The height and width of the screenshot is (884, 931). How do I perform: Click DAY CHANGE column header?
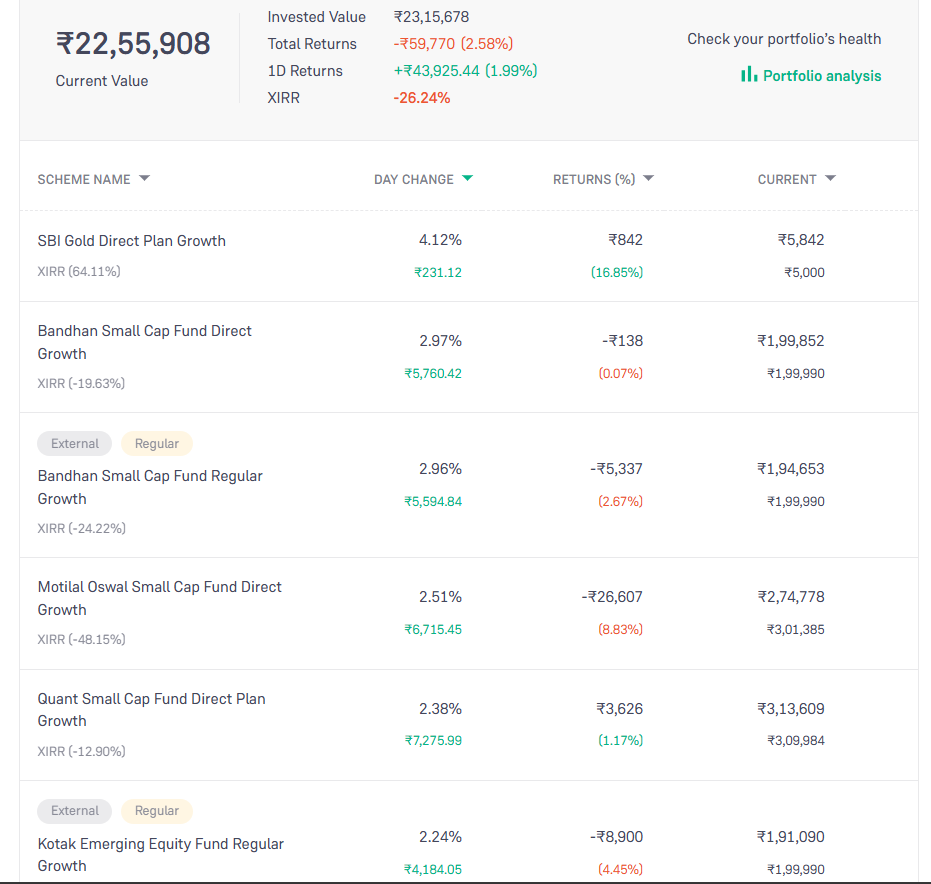413,179
